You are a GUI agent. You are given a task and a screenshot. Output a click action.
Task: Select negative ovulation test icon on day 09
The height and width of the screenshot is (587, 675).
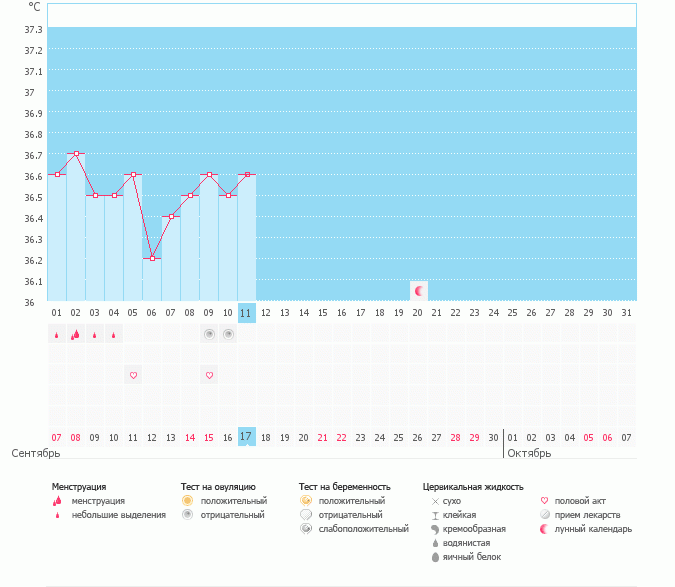click(x=209, y=334)
